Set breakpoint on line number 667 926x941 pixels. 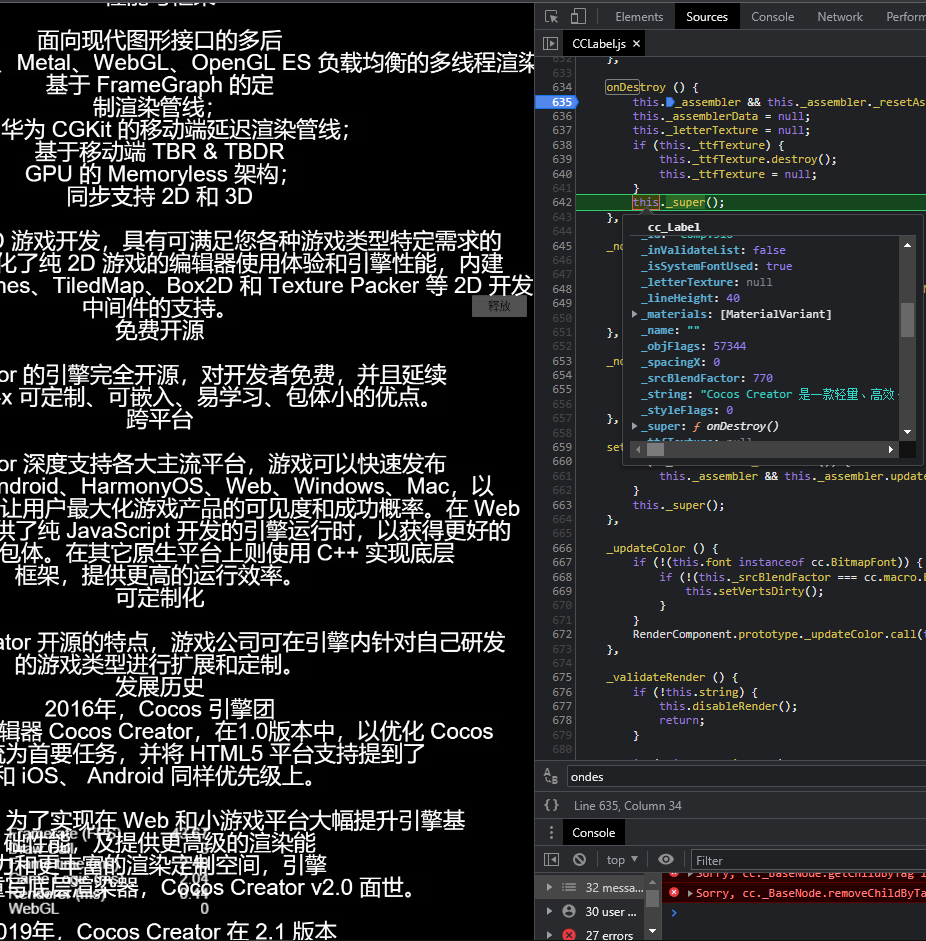562,562
